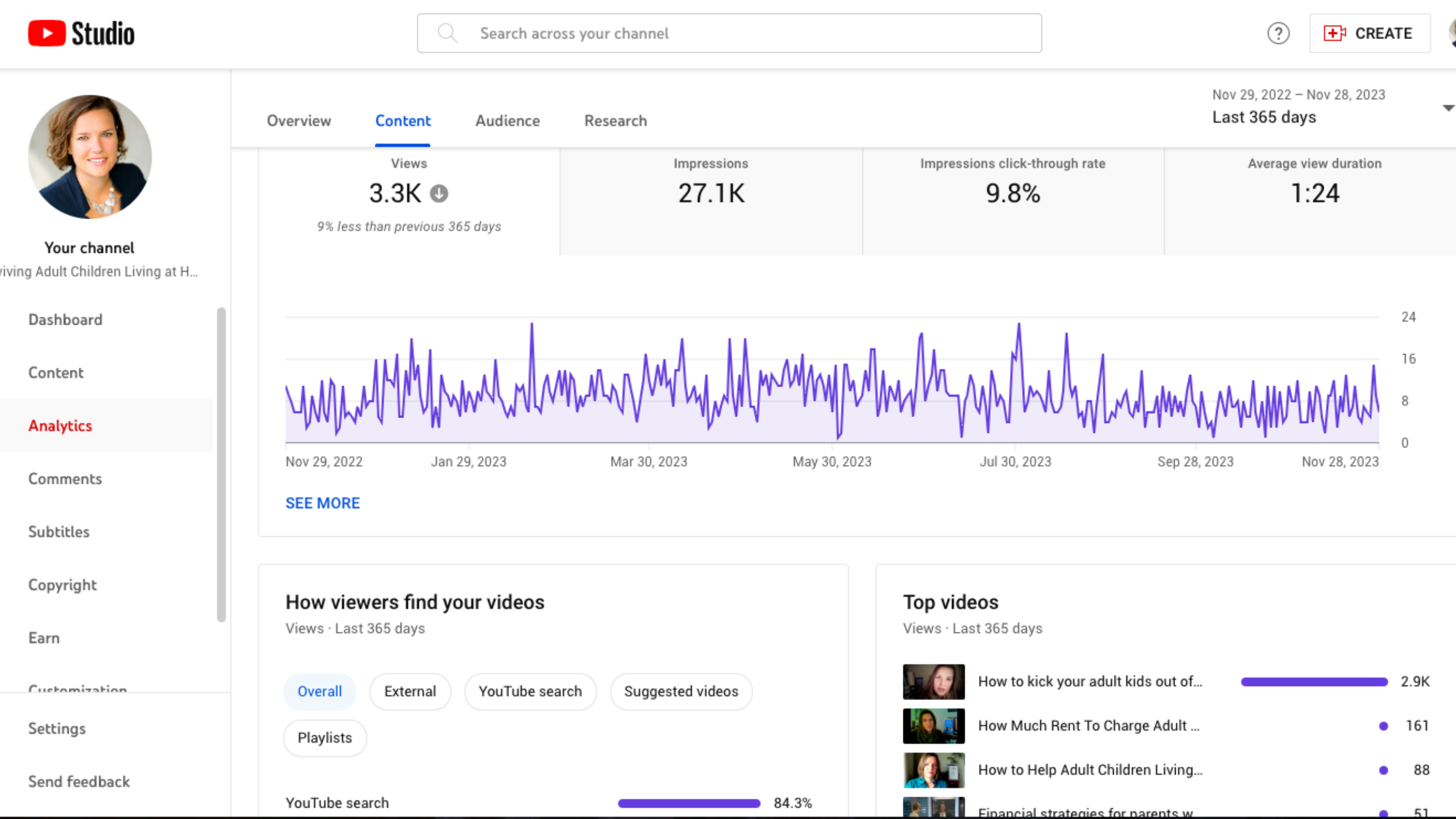Screen dimensions: 1456x819
Task: Click the Earn icon in sidebar
Action: click(44, 637)
